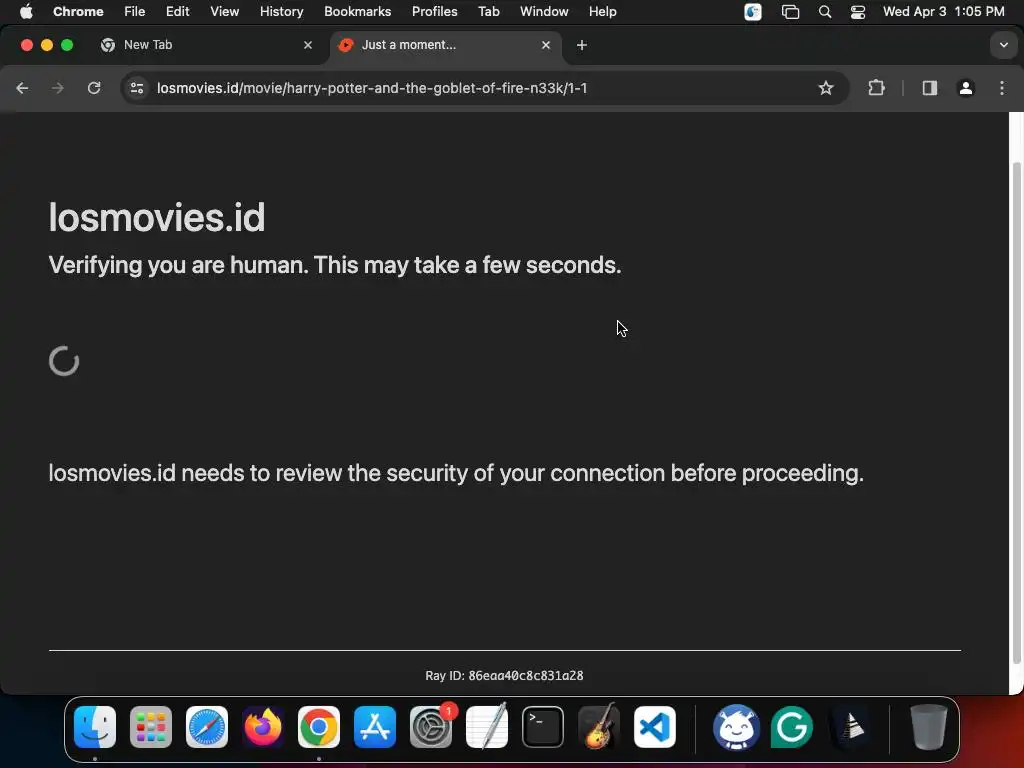
Task: Click the security review message text
Action: [x=456, y=473]
